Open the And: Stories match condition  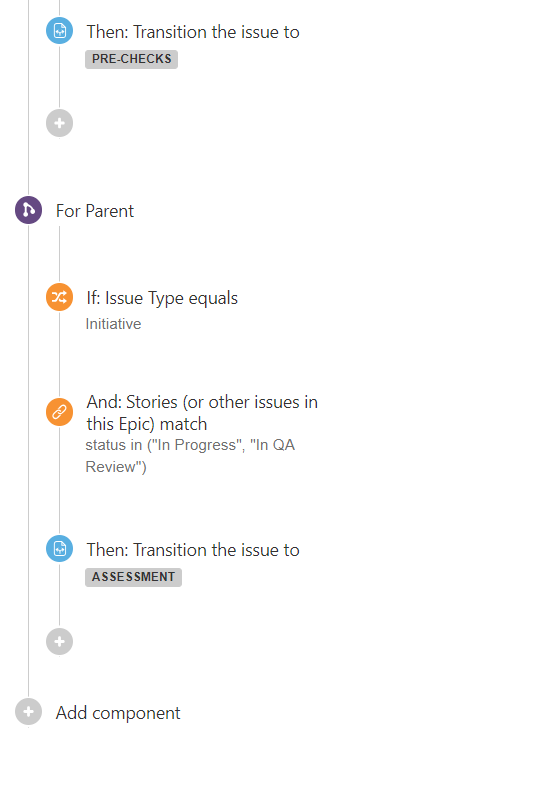click(202, 413)
